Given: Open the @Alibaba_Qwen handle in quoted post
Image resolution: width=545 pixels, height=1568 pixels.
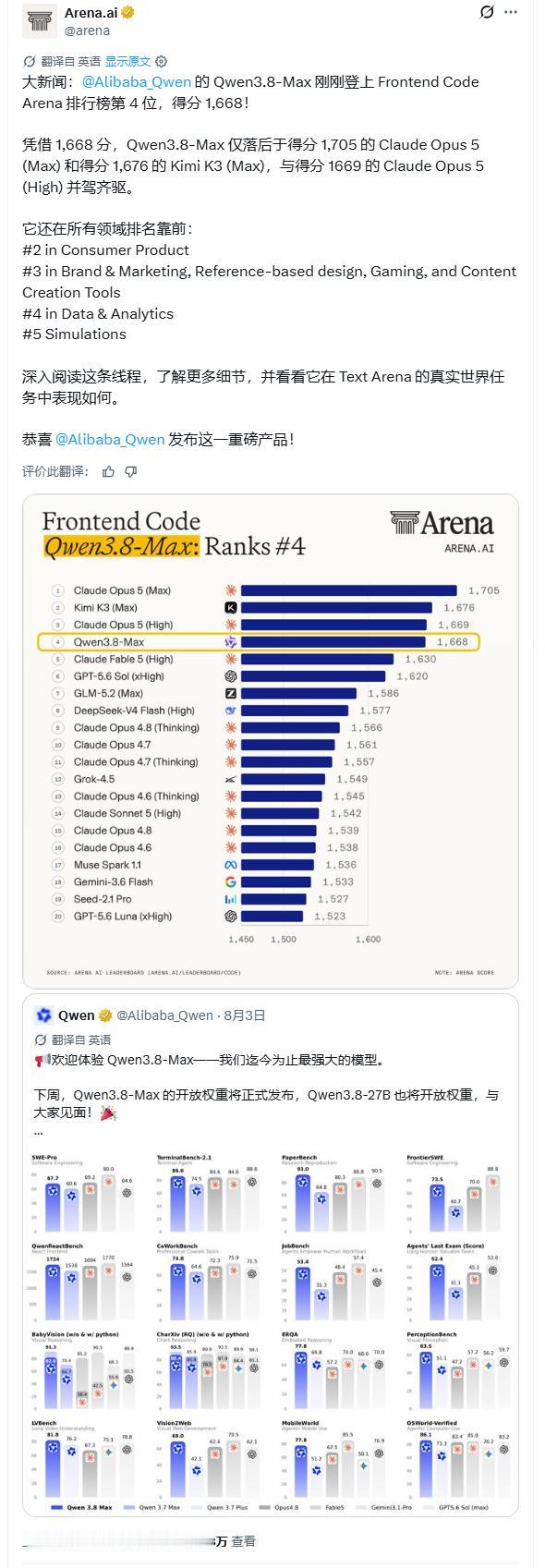Looking at the screenshot, I should [164, 1015].
